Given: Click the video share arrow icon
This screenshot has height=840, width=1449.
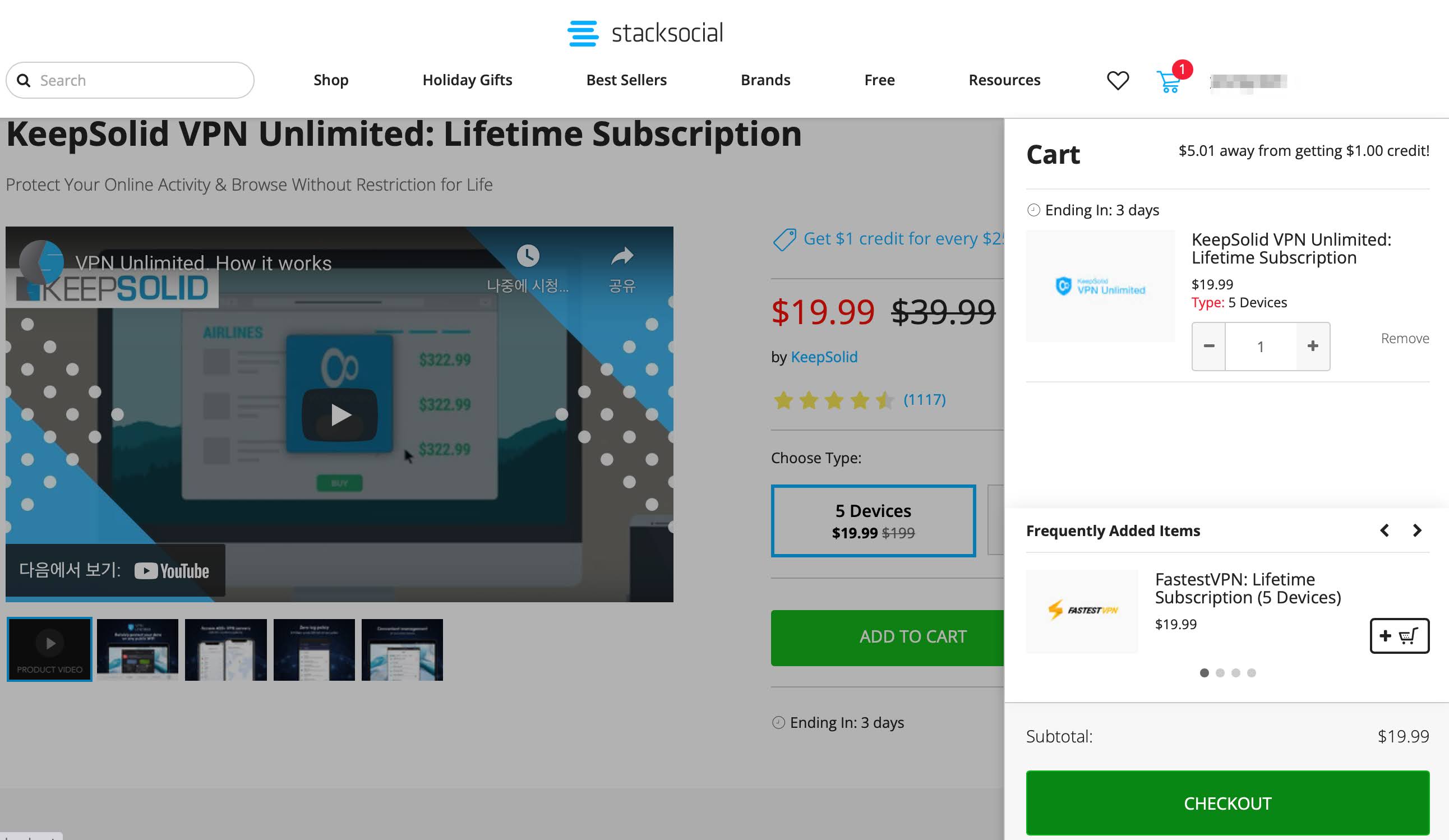Looking at the screenshot, I should point(622,256).
